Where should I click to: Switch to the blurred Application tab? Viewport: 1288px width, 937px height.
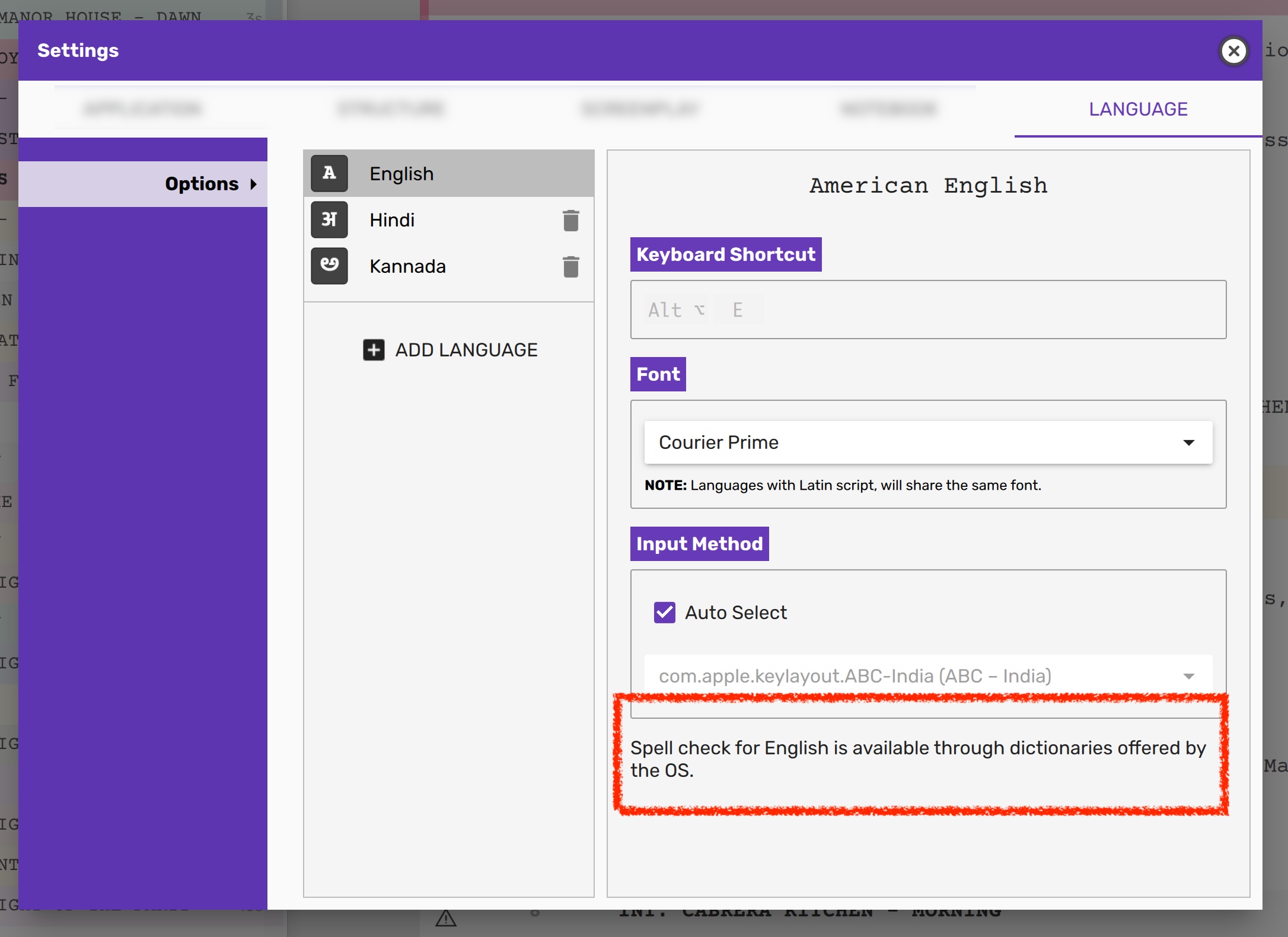142,109
